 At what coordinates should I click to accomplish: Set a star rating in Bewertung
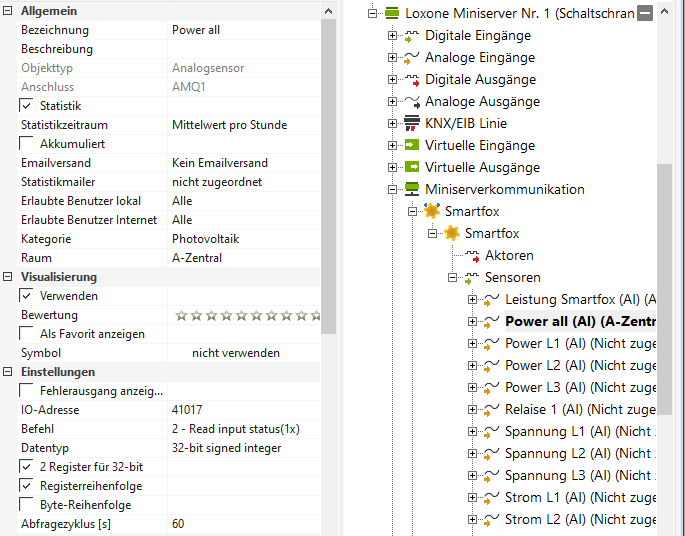click(x=245, y=315)
